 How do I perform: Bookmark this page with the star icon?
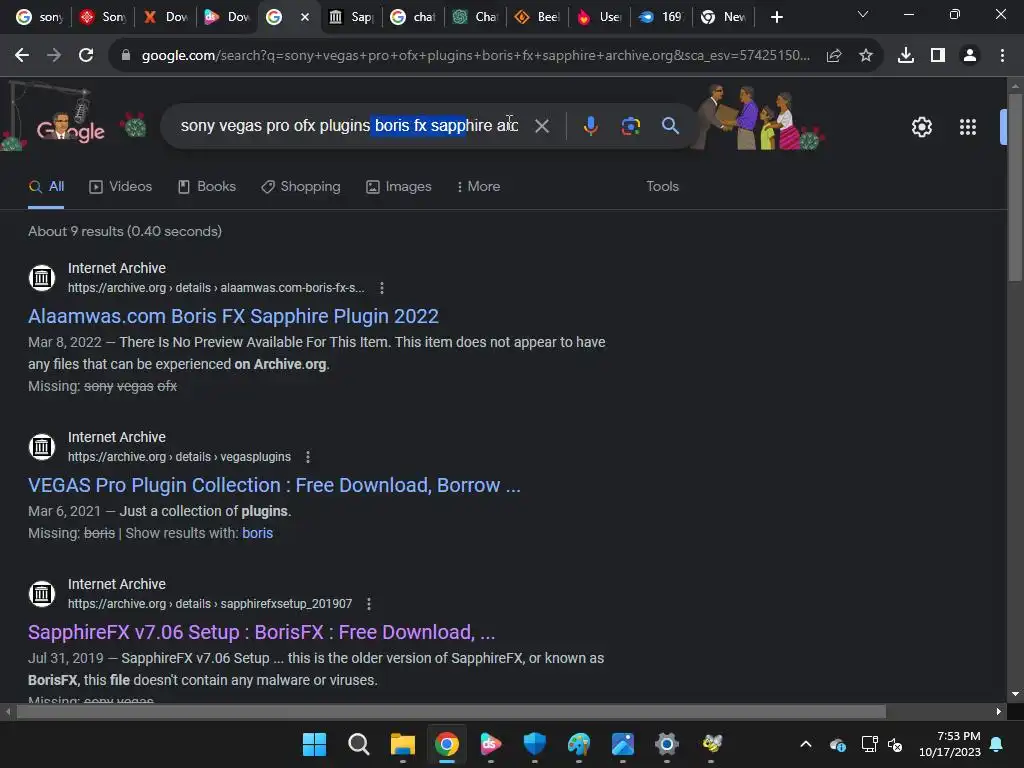click(865, 56)
